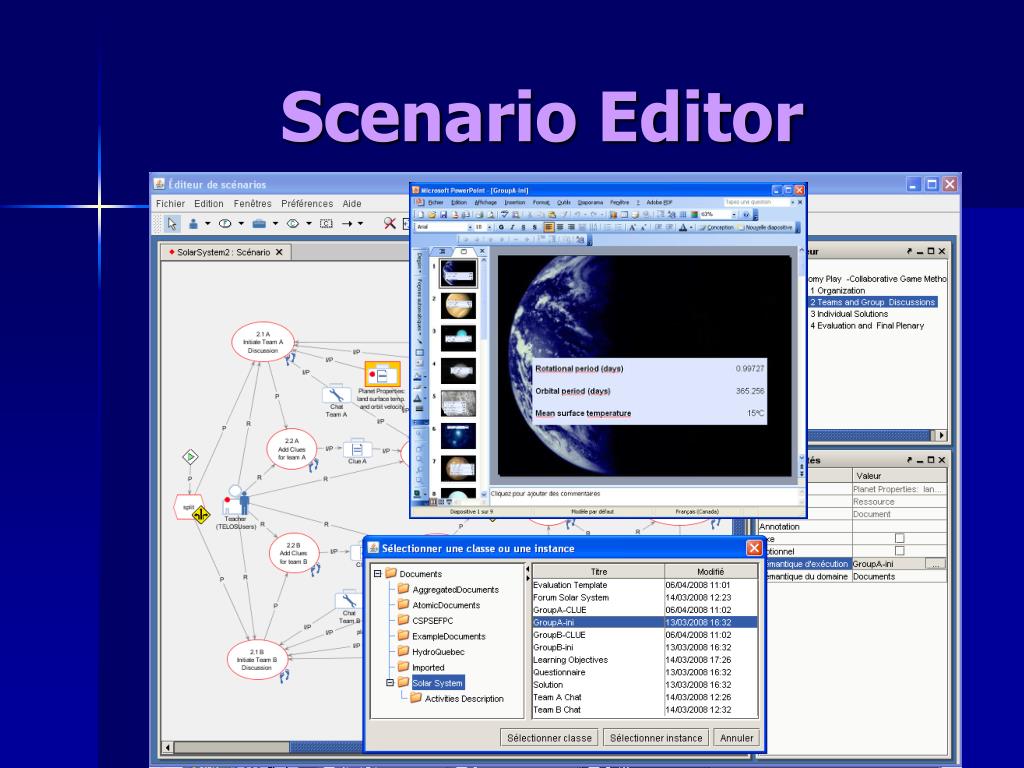1024x768 pixels.
Task: Center text using the PowerPoint toolbar
Action: click(x=560, y=227)
